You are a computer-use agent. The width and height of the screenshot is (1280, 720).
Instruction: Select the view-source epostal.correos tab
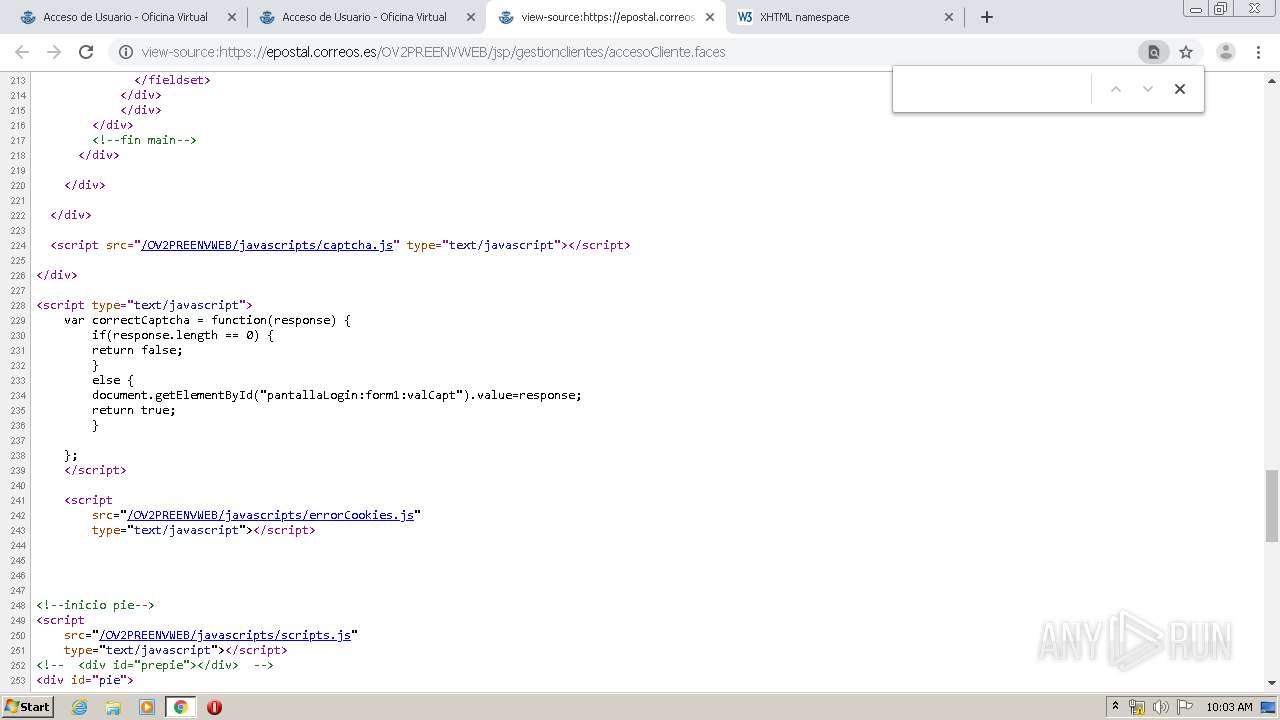605,17
